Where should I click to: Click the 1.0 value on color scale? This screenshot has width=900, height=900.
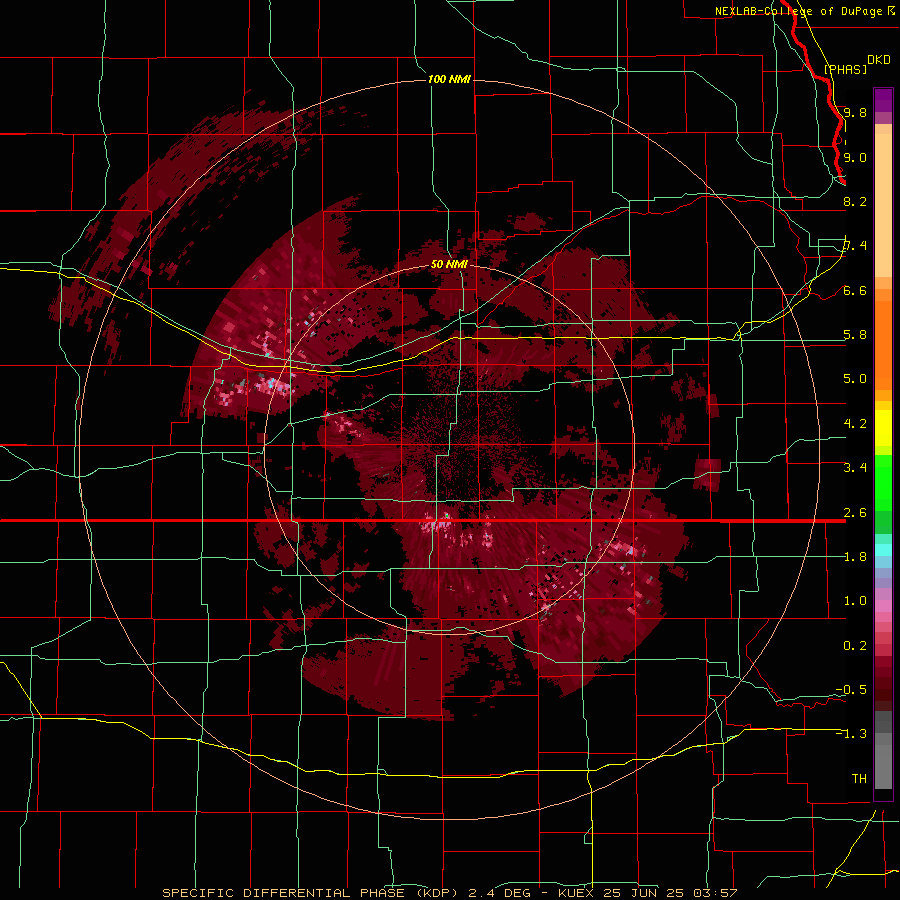(x=855, y=601)
